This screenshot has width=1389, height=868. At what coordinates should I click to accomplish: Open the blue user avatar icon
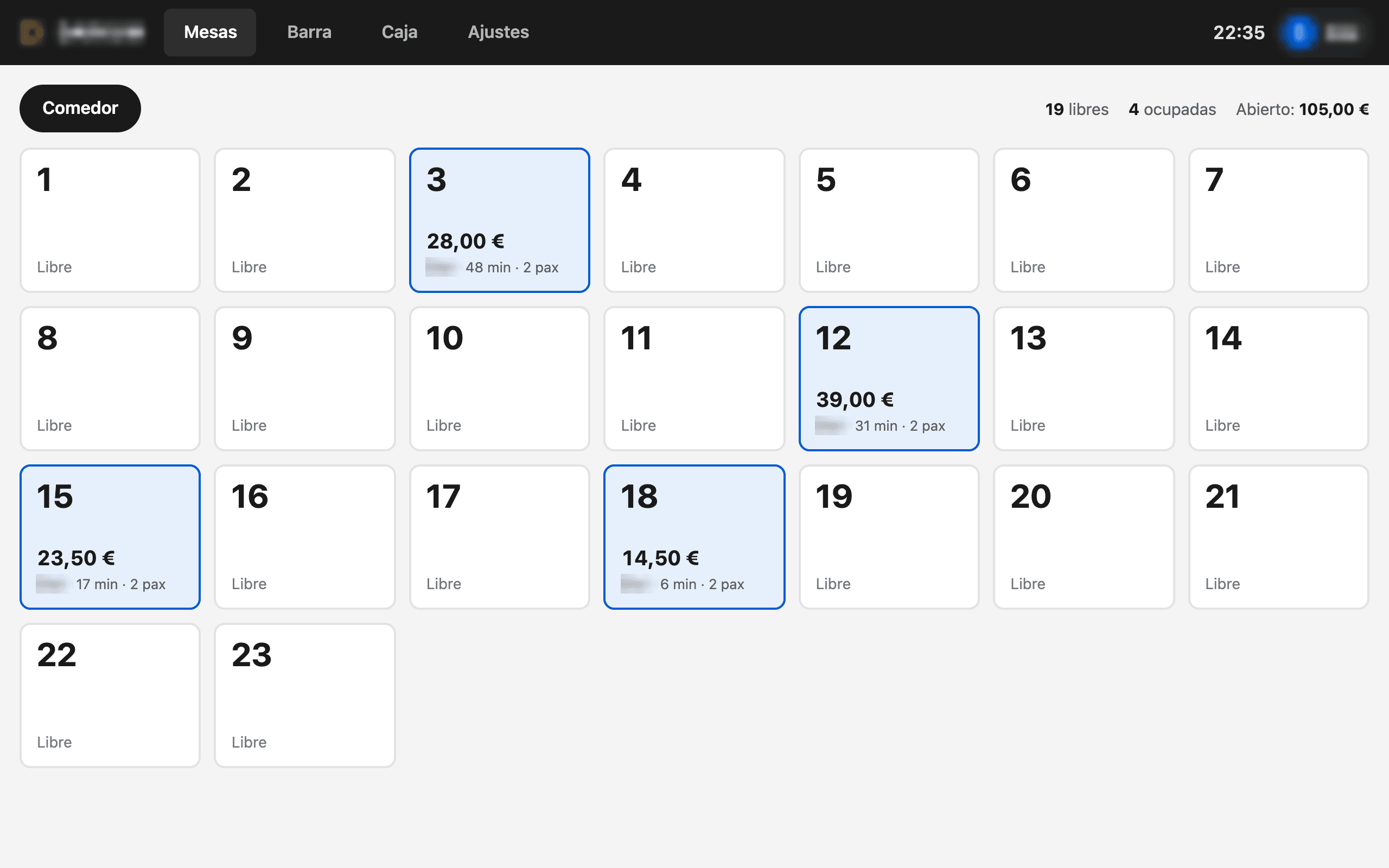point(1299,32)
